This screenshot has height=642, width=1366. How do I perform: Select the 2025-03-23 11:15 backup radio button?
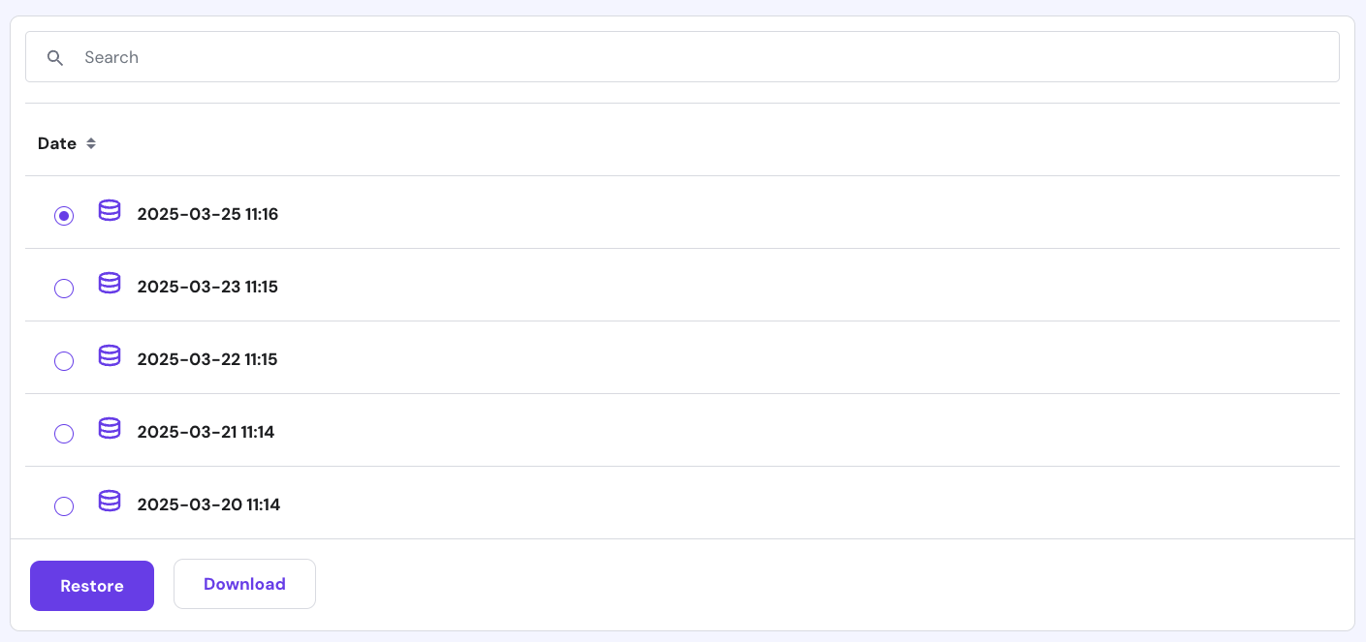[x=64, y=288]
